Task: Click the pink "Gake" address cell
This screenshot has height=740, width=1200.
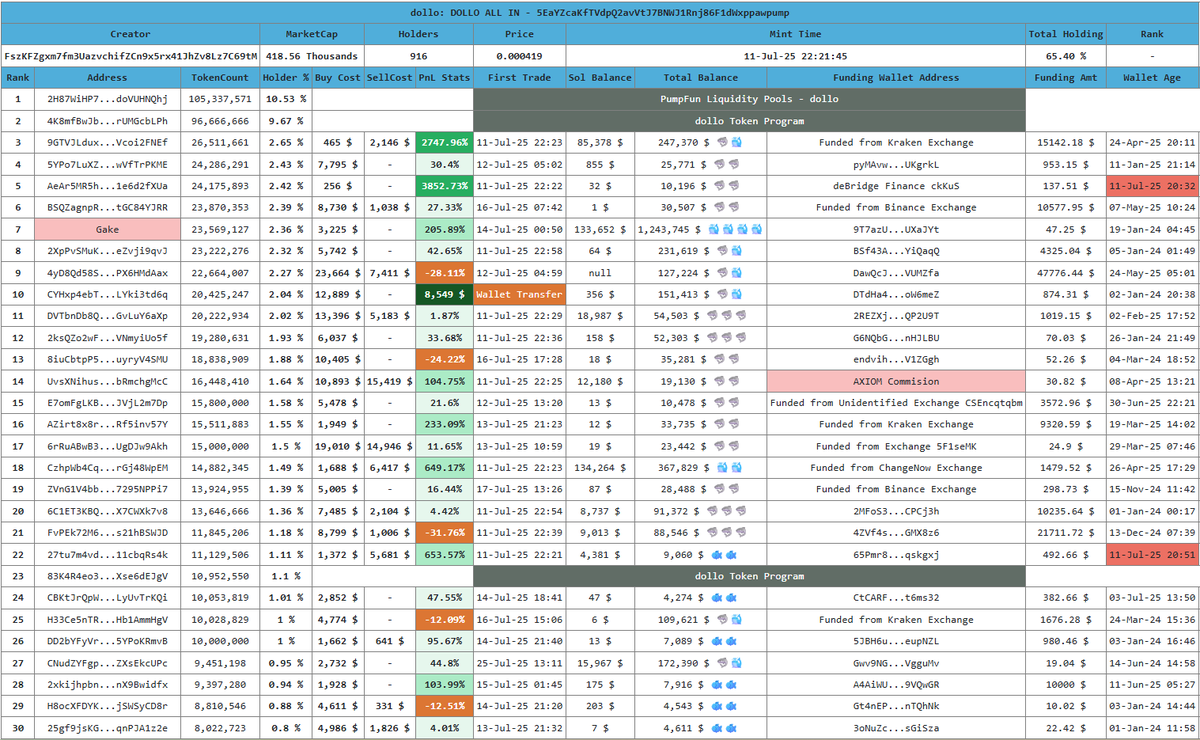Action: point(108,229)
